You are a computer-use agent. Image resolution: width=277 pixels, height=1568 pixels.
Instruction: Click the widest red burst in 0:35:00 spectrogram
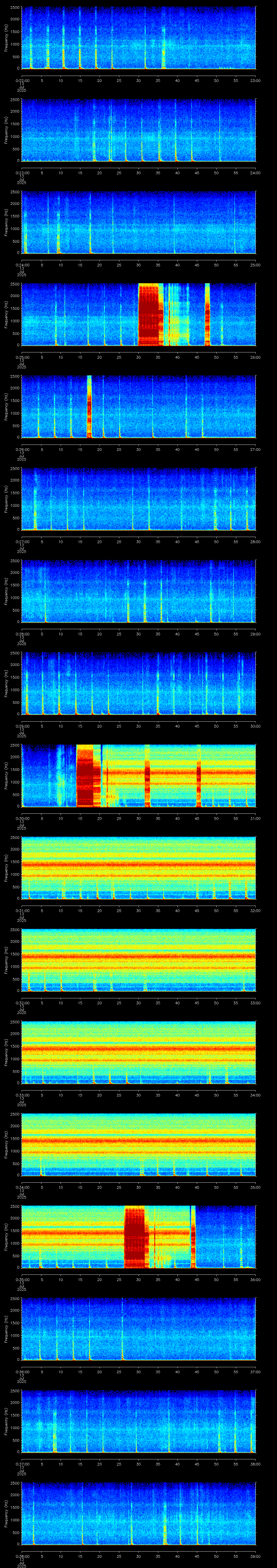(136, 1237)
